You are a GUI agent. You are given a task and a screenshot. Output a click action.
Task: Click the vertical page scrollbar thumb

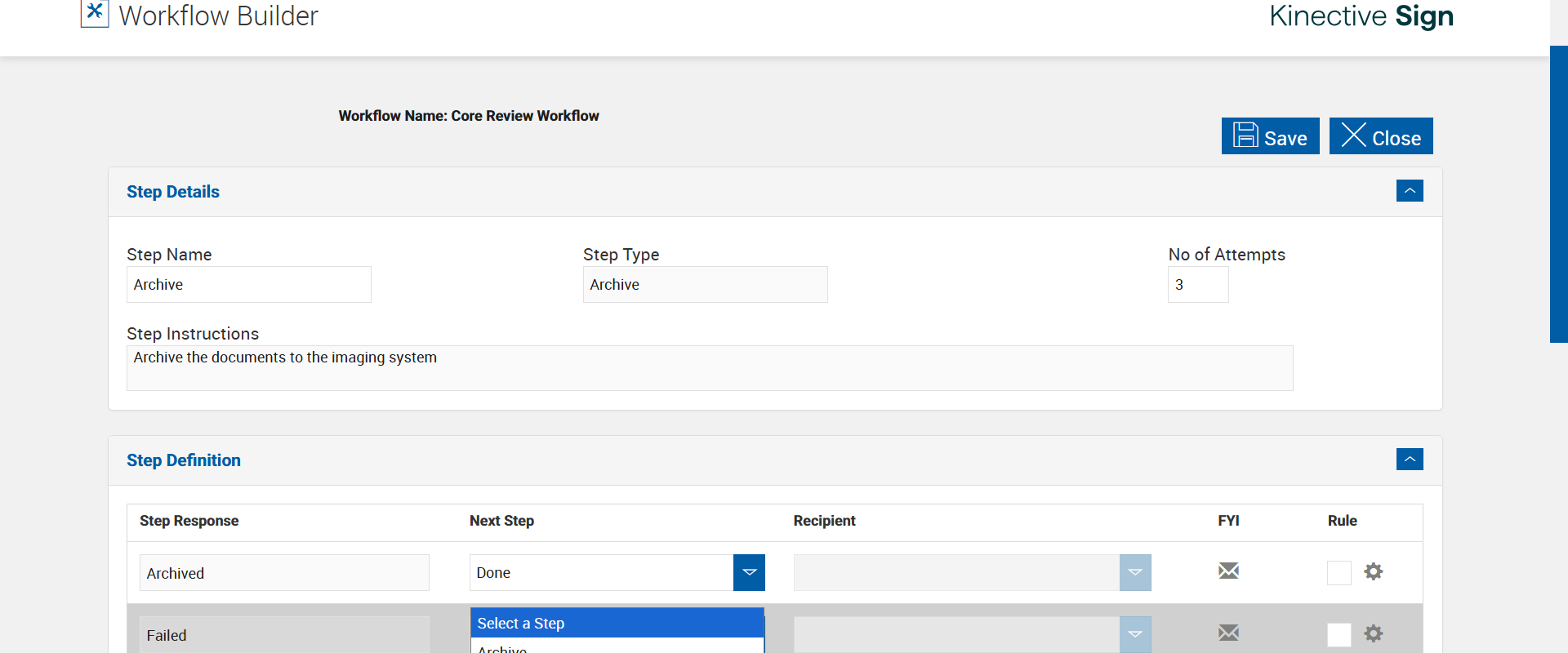pos(1558,194)
